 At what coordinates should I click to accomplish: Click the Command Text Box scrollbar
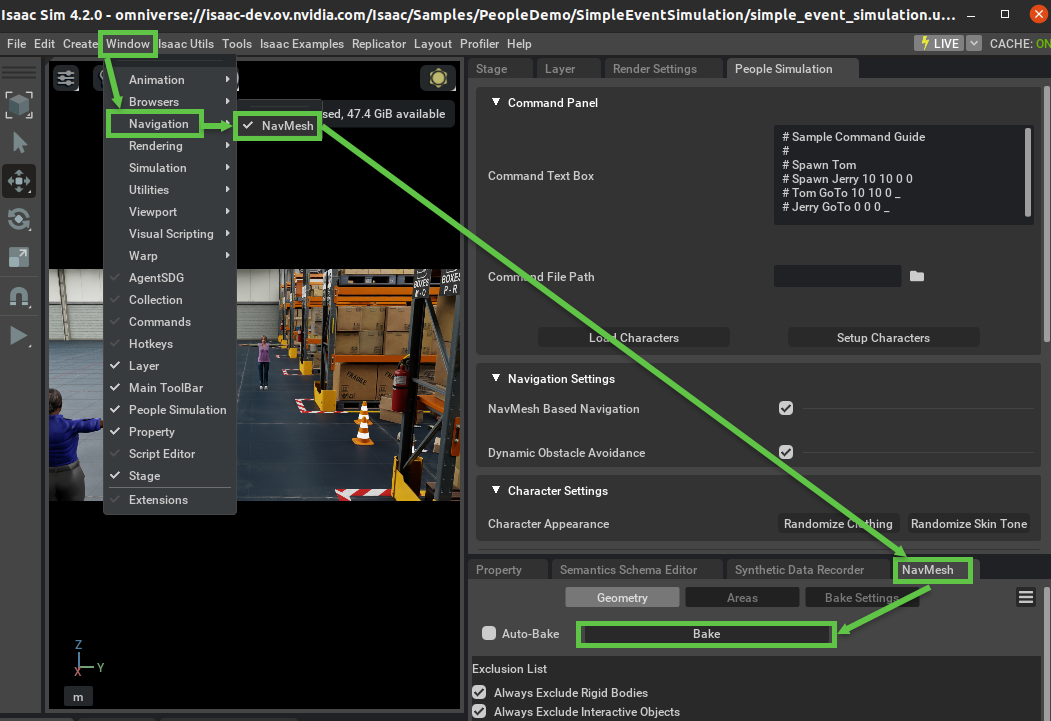point(1028,172)
